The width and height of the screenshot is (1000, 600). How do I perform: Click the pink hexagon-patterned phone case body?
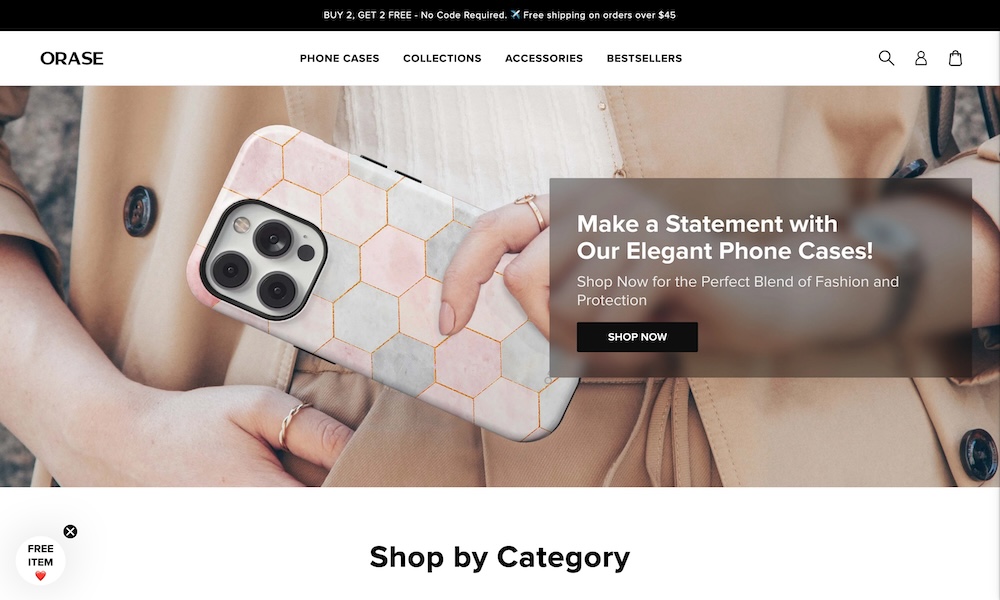click(x=383, y=281)
